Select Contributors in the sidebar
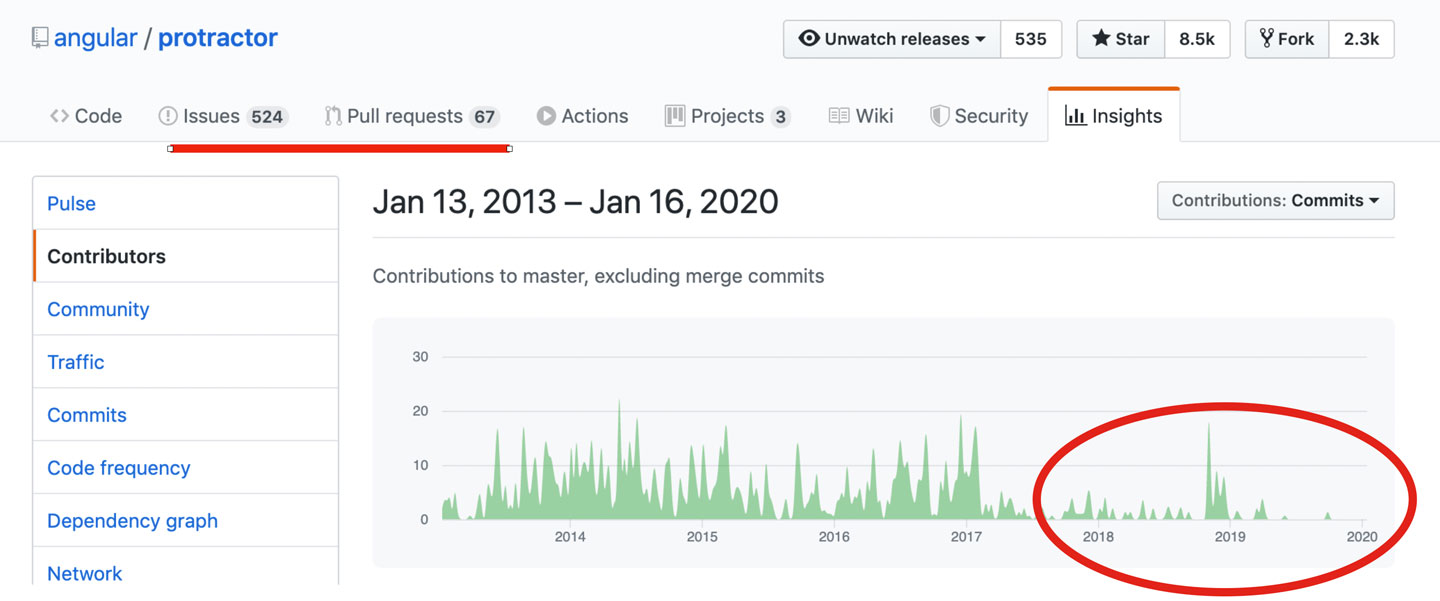Image resolution: width=1440 pixels, height=601 pixels. pyautogui.click(x=186, y=256)
